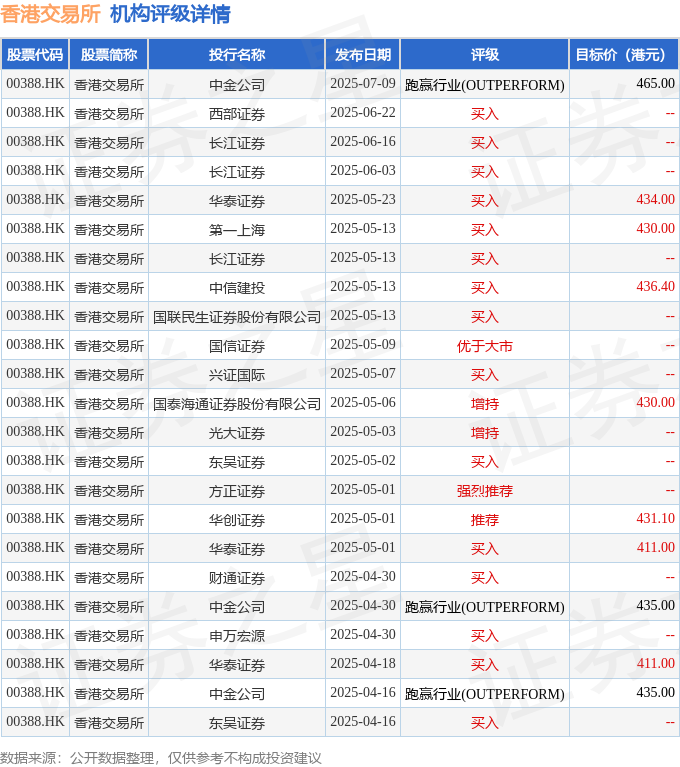Click the 股票简称 column header
This screenshot has width=680, height=767.
(109, 55)
